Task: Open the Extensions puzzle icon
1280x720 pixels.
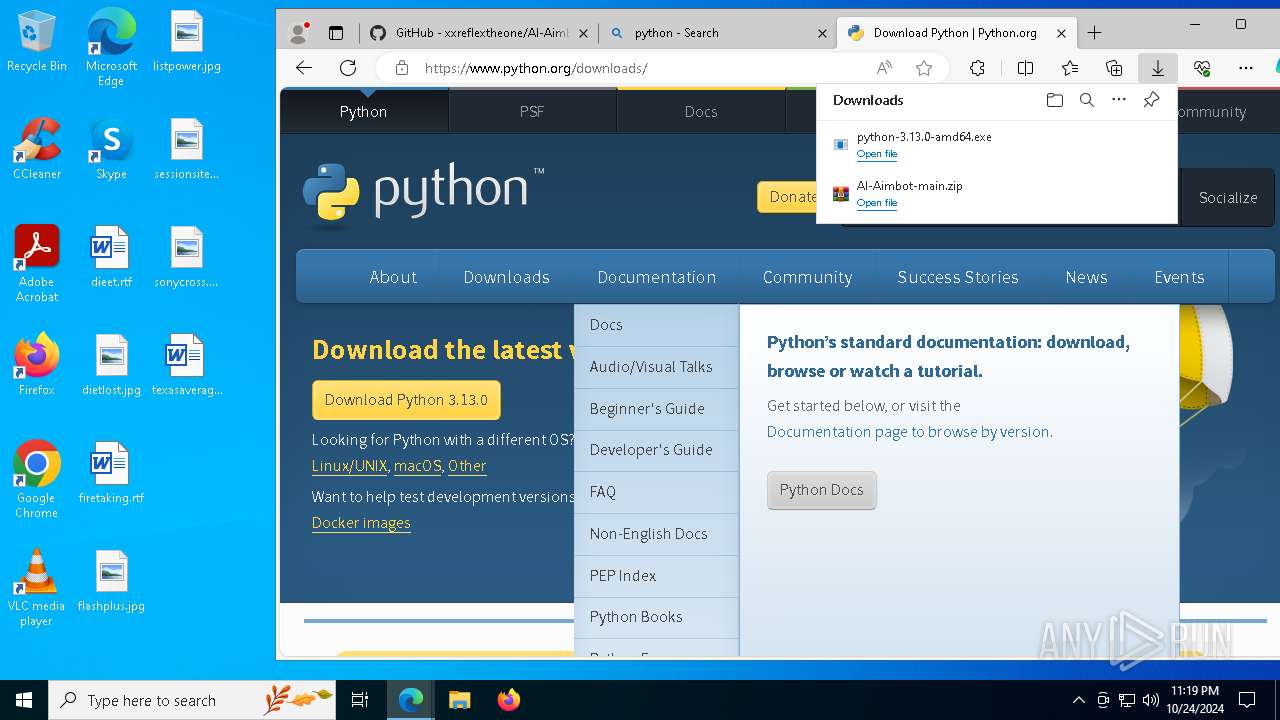Action: coord(977,68)
